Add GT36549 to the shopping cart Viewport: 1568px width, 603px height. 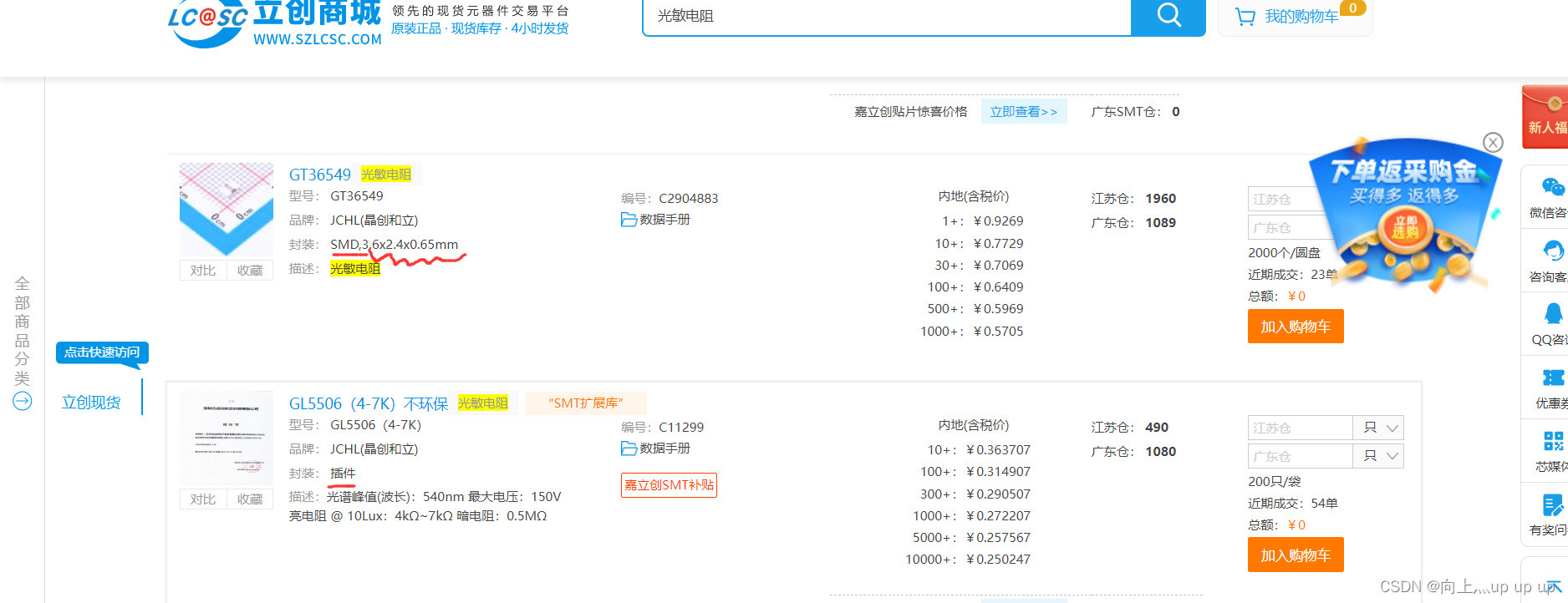click(1296, 327)
